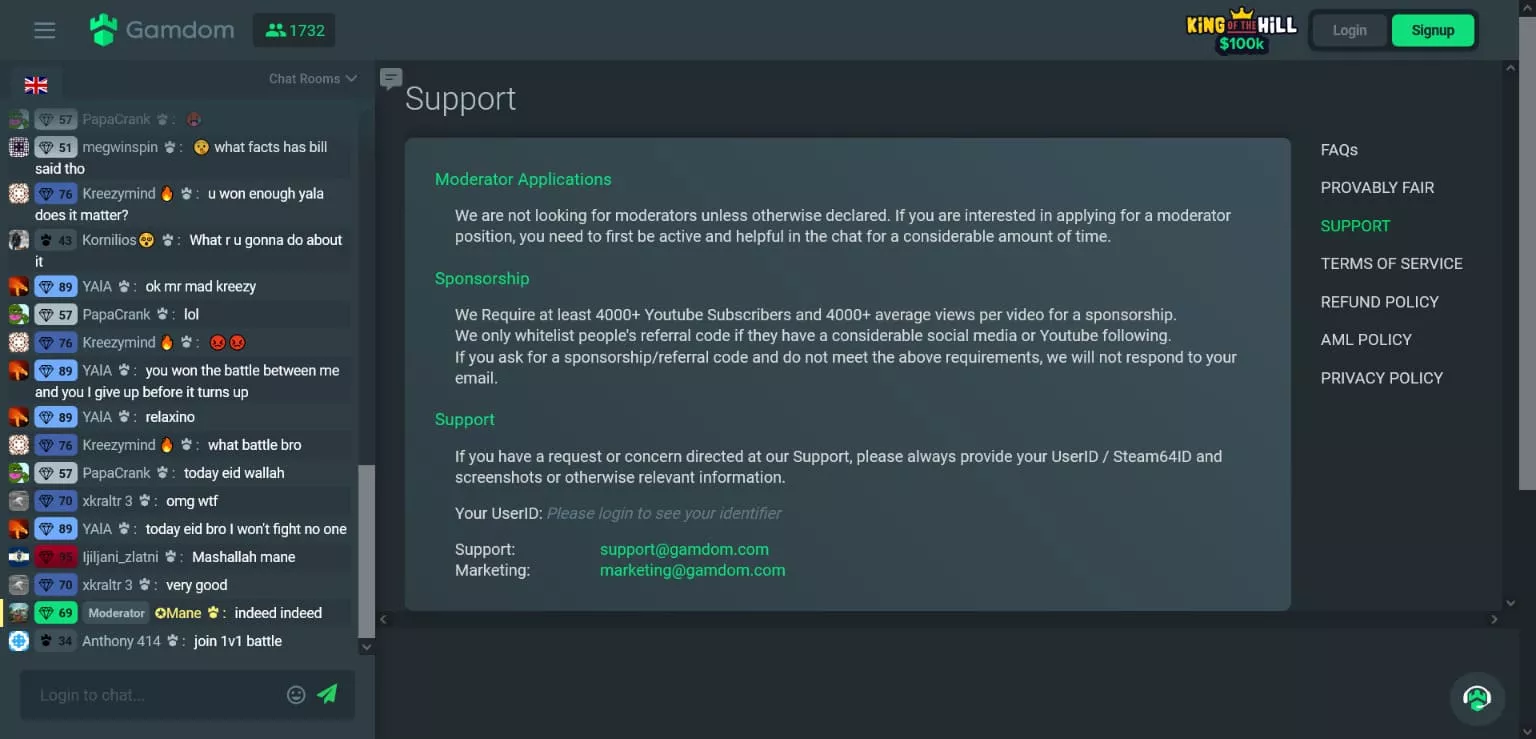Click megwinspin's level 51 diamond badge
Screen dimensions: 1536x739
pos(56,147)
